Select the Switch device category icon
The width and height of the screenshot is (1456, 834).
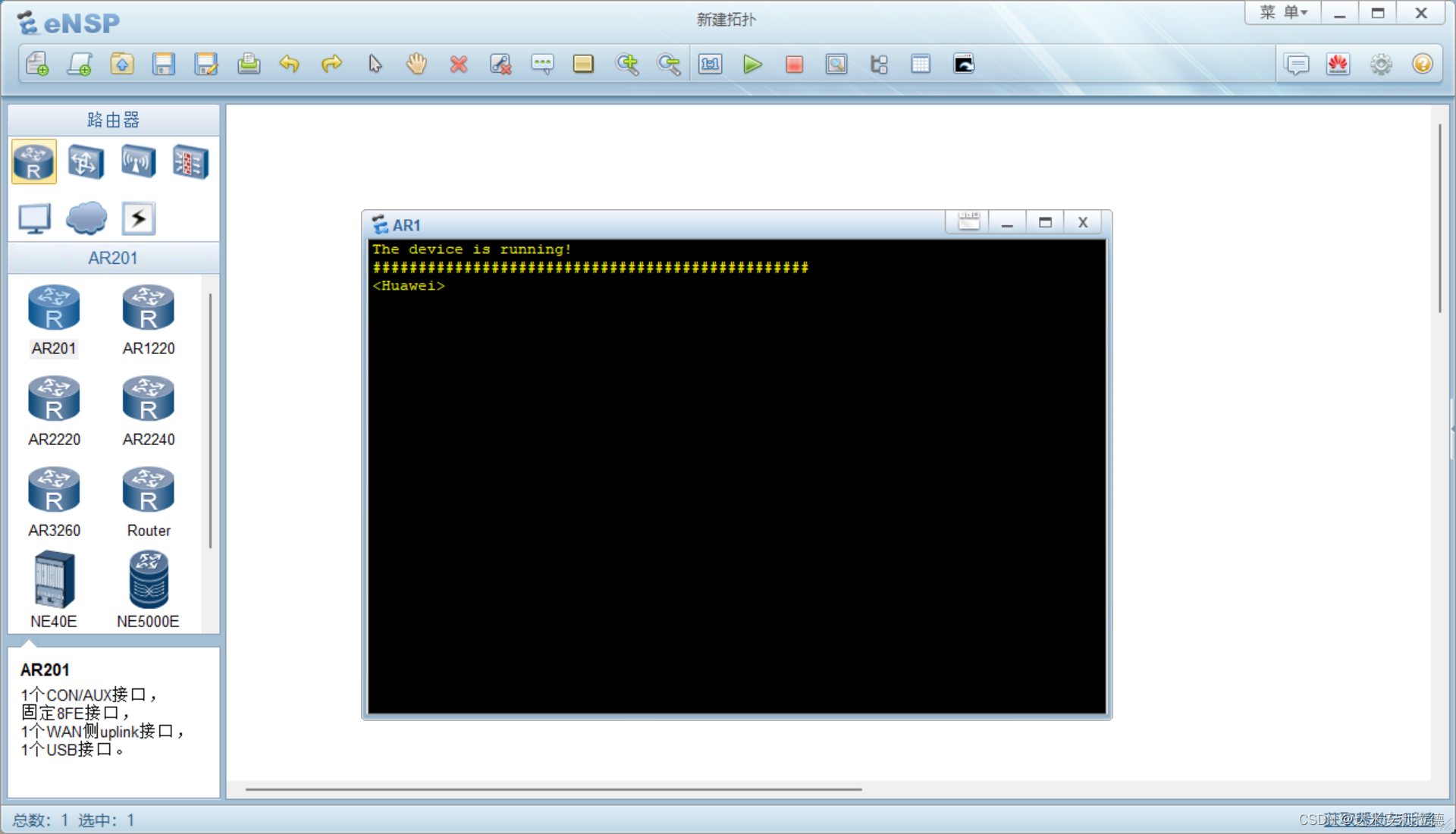tap(86, 161)
